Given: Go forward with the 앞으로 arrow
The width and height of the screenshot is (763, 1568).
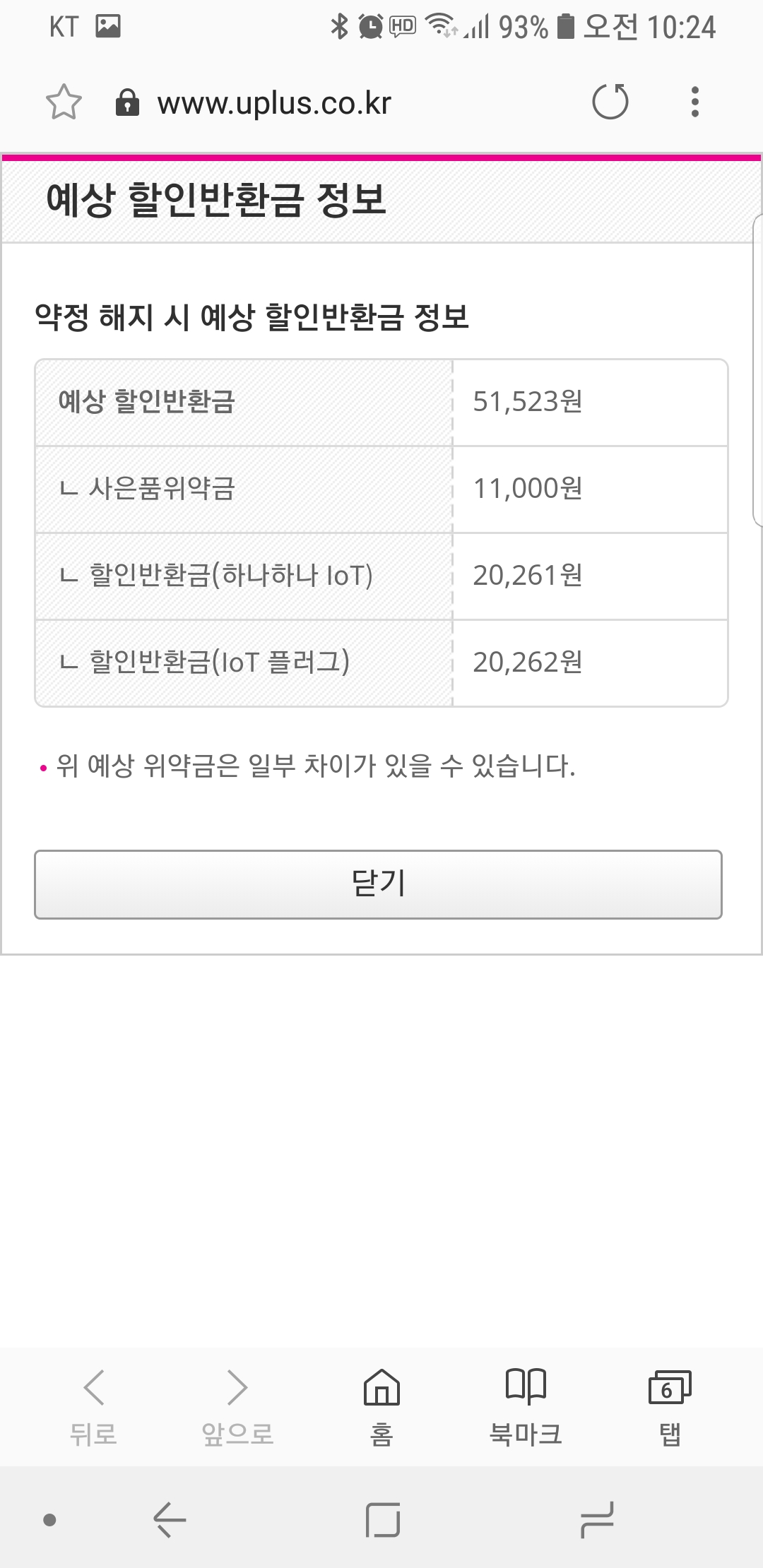Looking at the screenshot, I should click(237, 1406).
